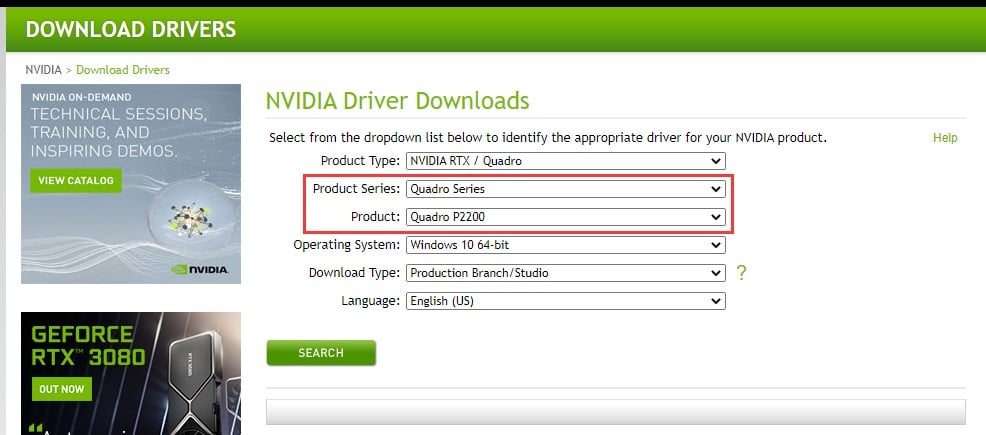The width and height of the screenshot is (986, 435).
Task: Open the Product Series dropdown
Action: coord(565,189)
